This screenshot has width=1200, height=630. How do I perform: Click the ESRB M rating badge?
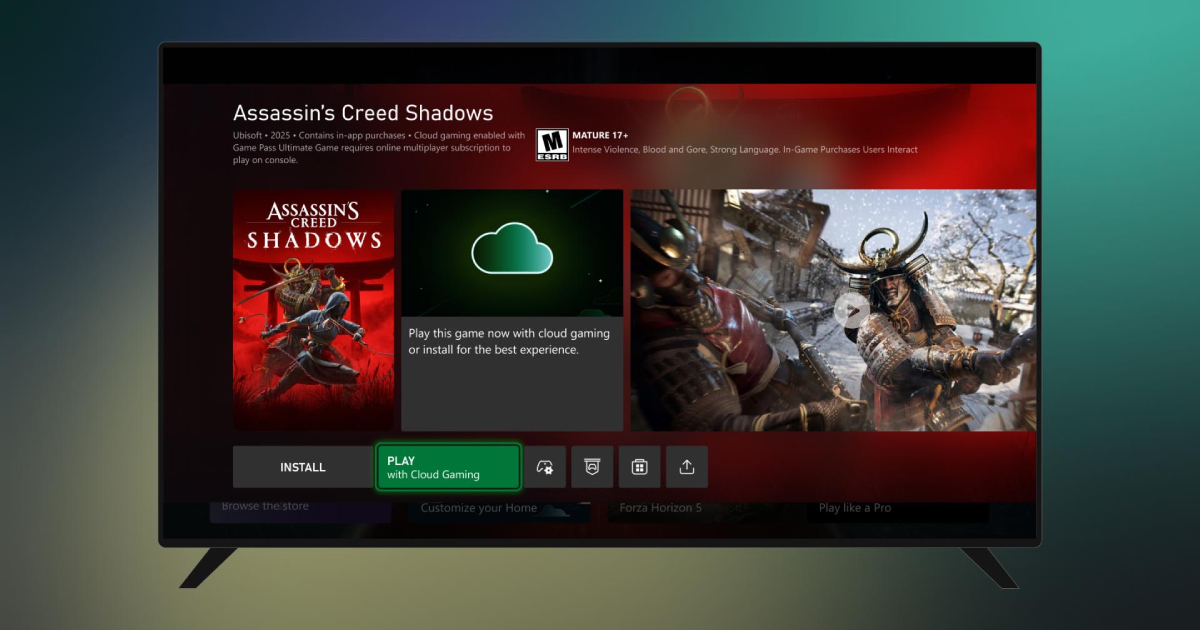point(551,144)
